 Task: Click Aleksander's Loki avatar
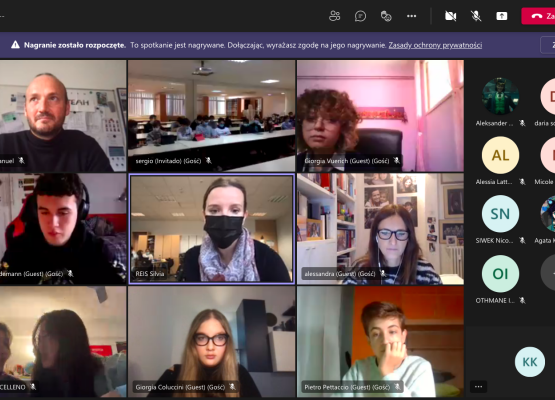(x=500, y=96)
